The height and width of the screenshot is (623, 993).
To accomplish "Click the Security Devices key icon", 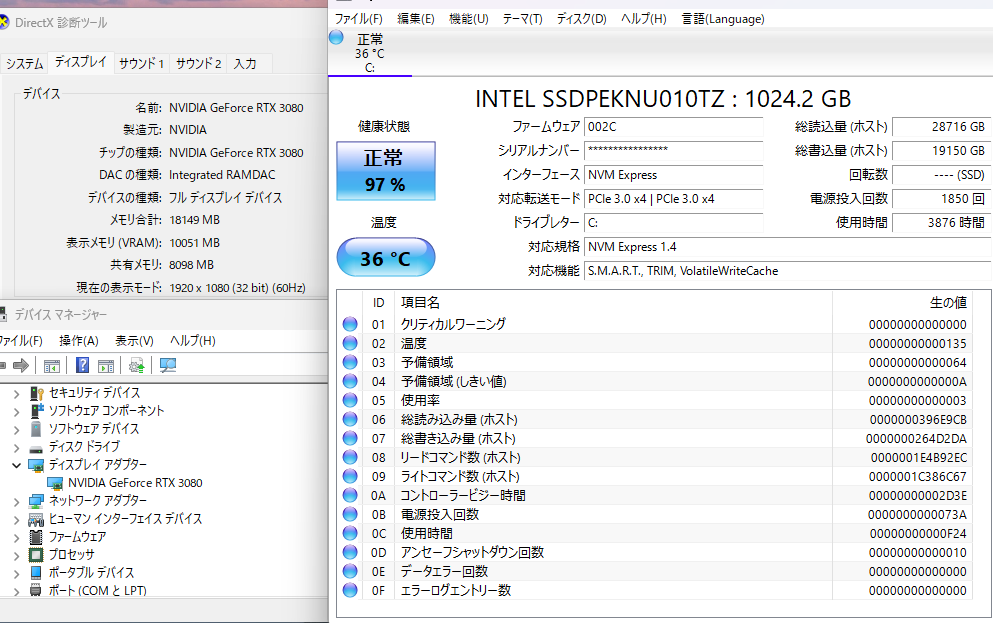I will (37, 393).
